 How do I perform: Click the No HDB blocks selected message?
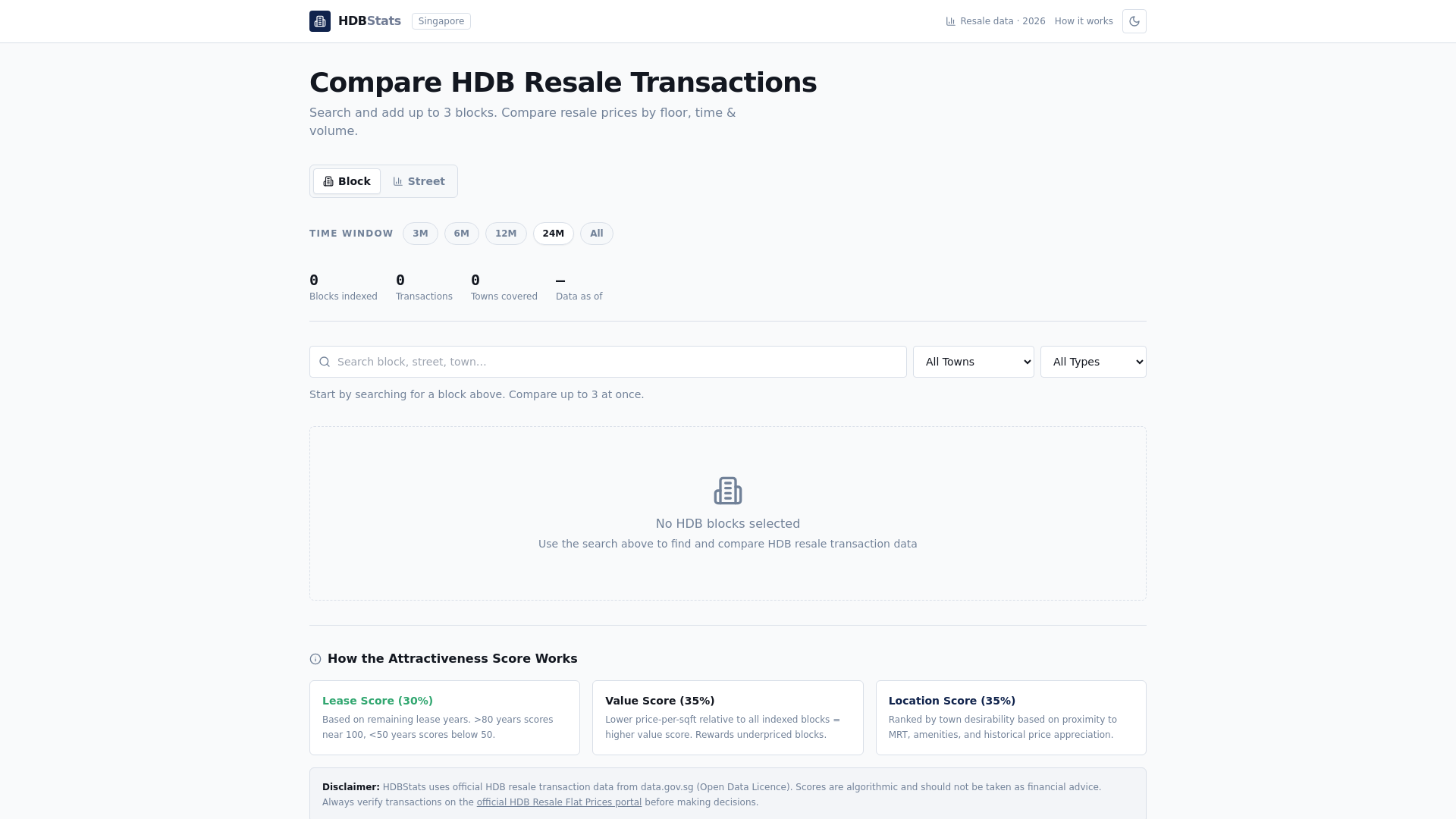pos(728,524)
